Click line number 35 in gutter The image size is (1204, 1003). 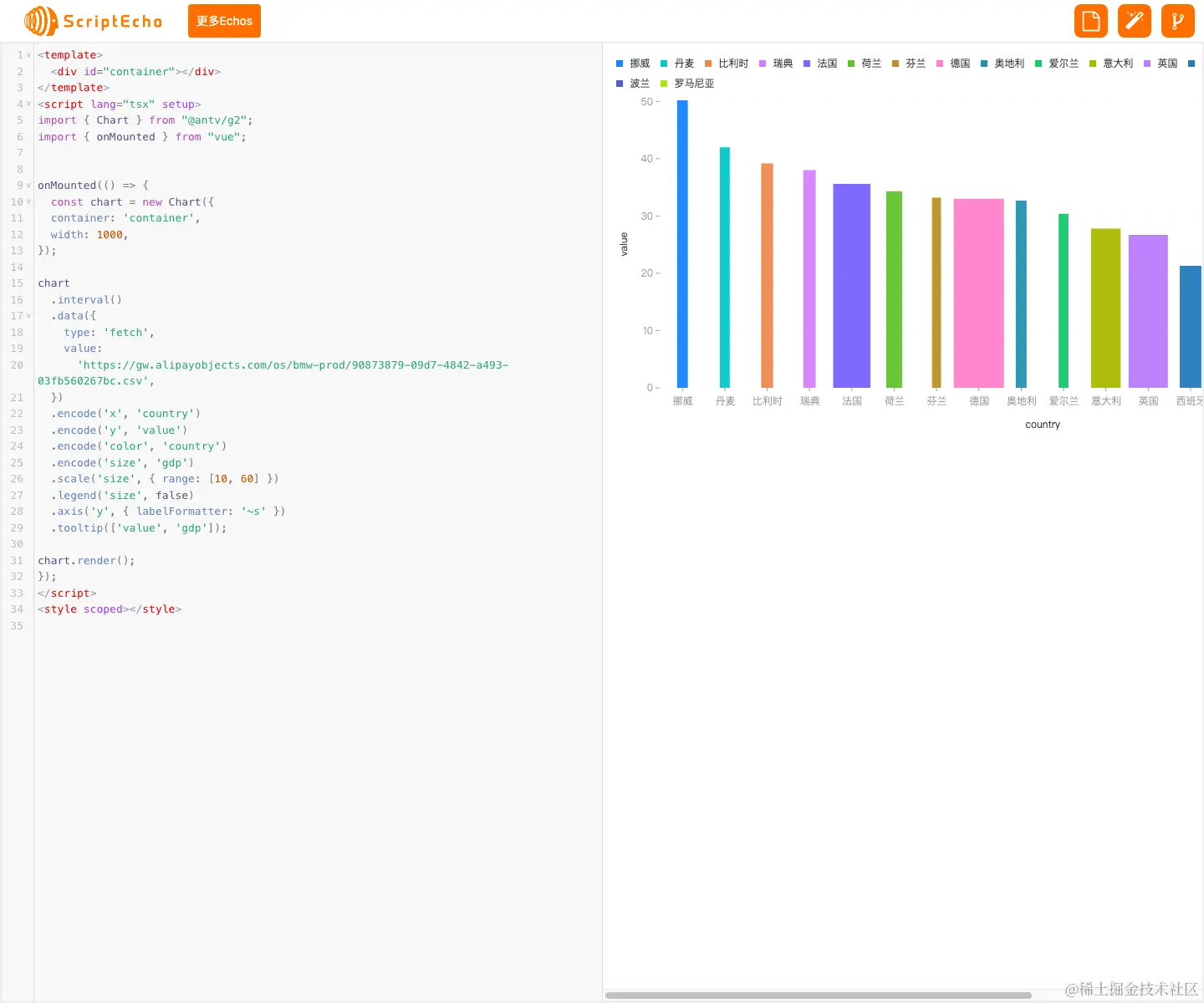coord(17,626)
